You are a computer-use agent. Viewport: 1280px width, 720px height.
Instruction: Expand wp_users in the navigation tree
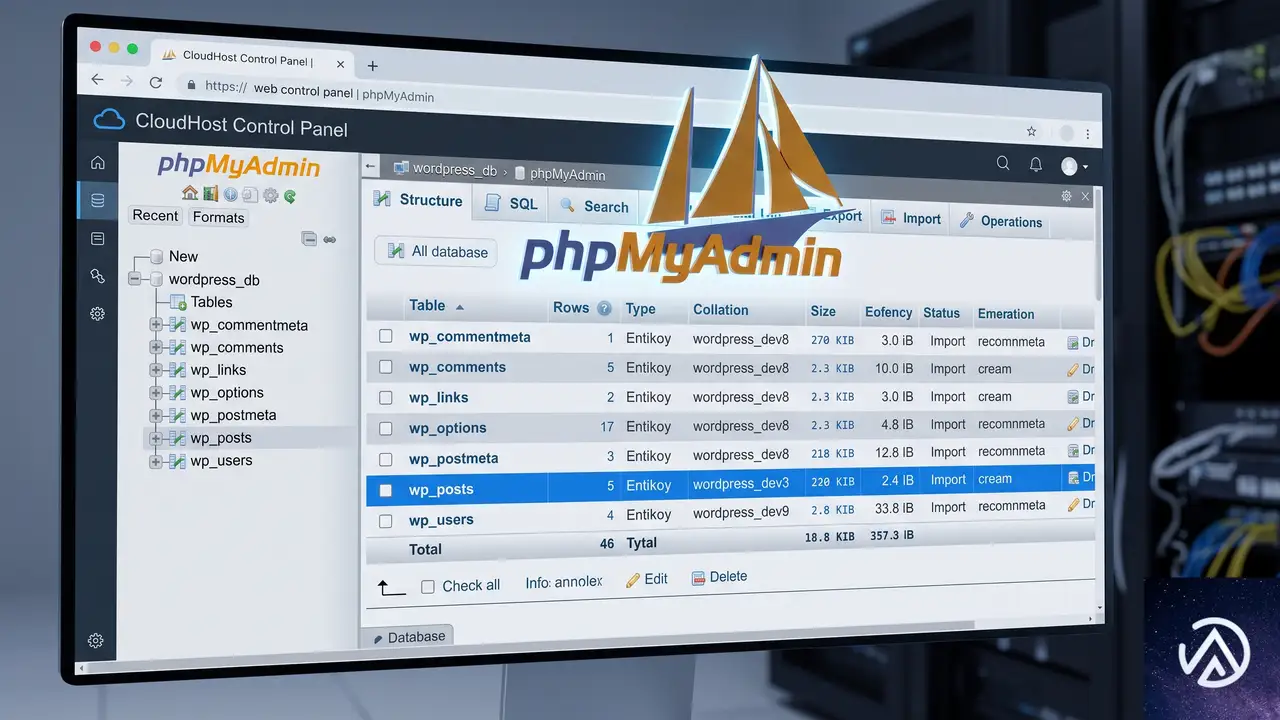156,461
